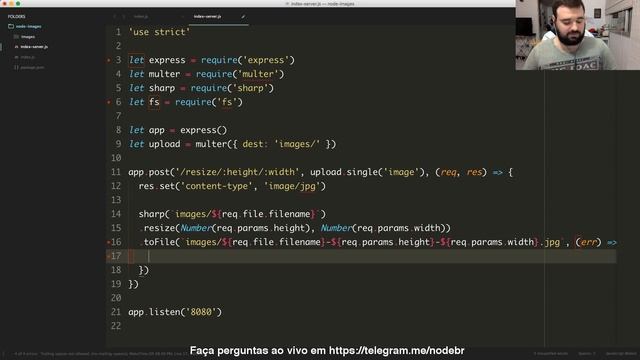Click 'content-type' string on line 12
The height and width of the screenshot is (360, 640).
(216, 186)
